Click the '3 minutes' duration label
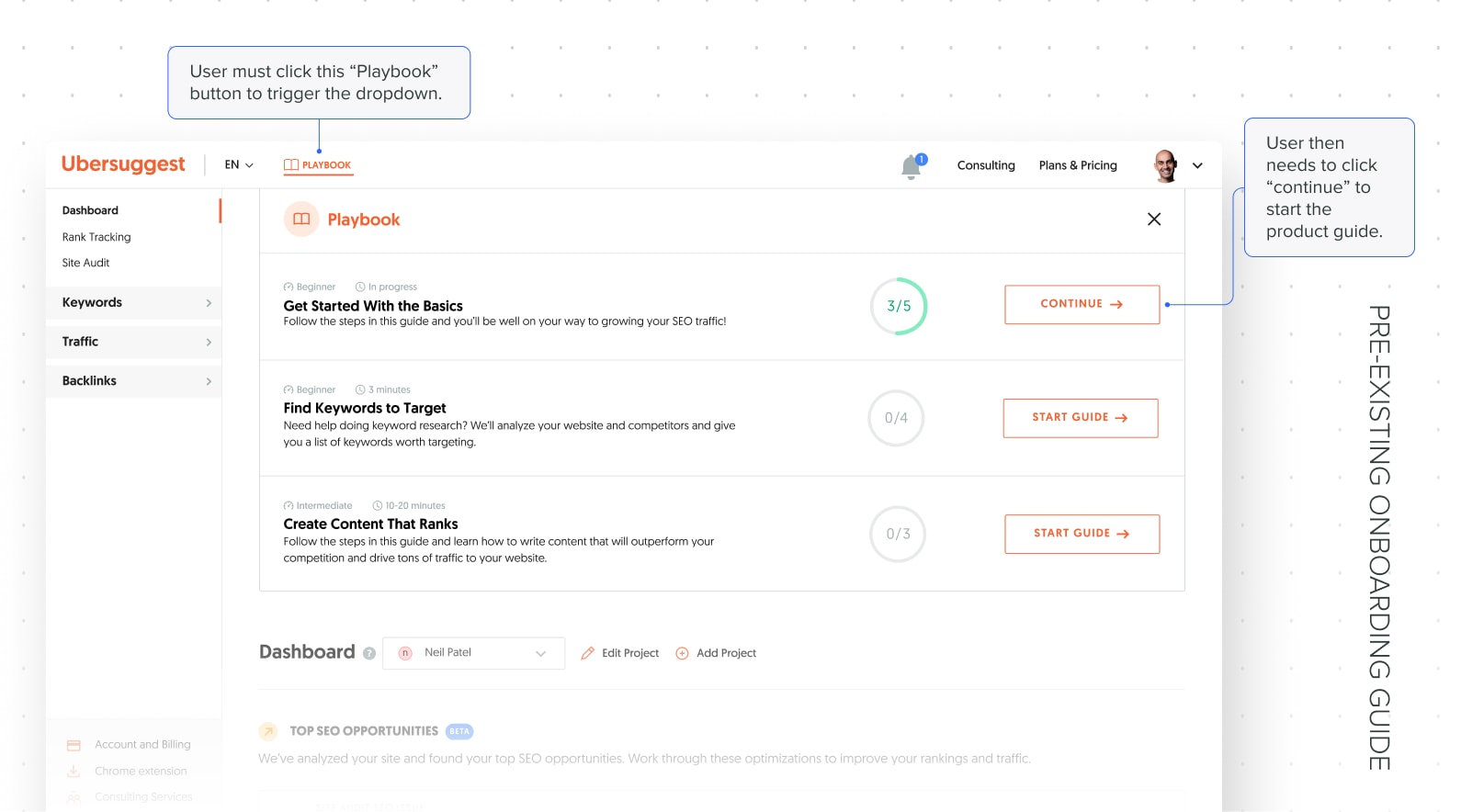 click(x=390, y=390)
